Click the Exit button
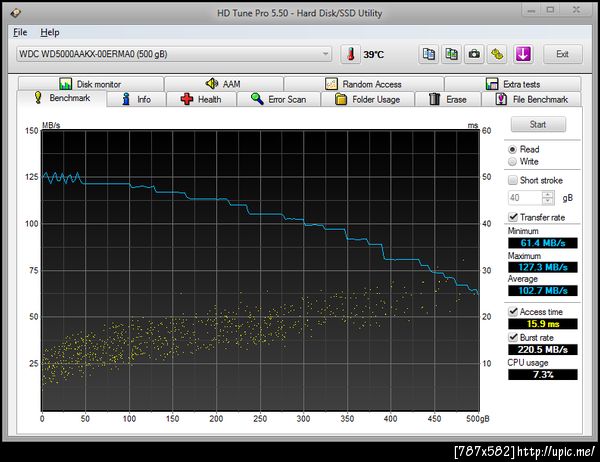This screenshot has height=462, width=600. point(562,54)
